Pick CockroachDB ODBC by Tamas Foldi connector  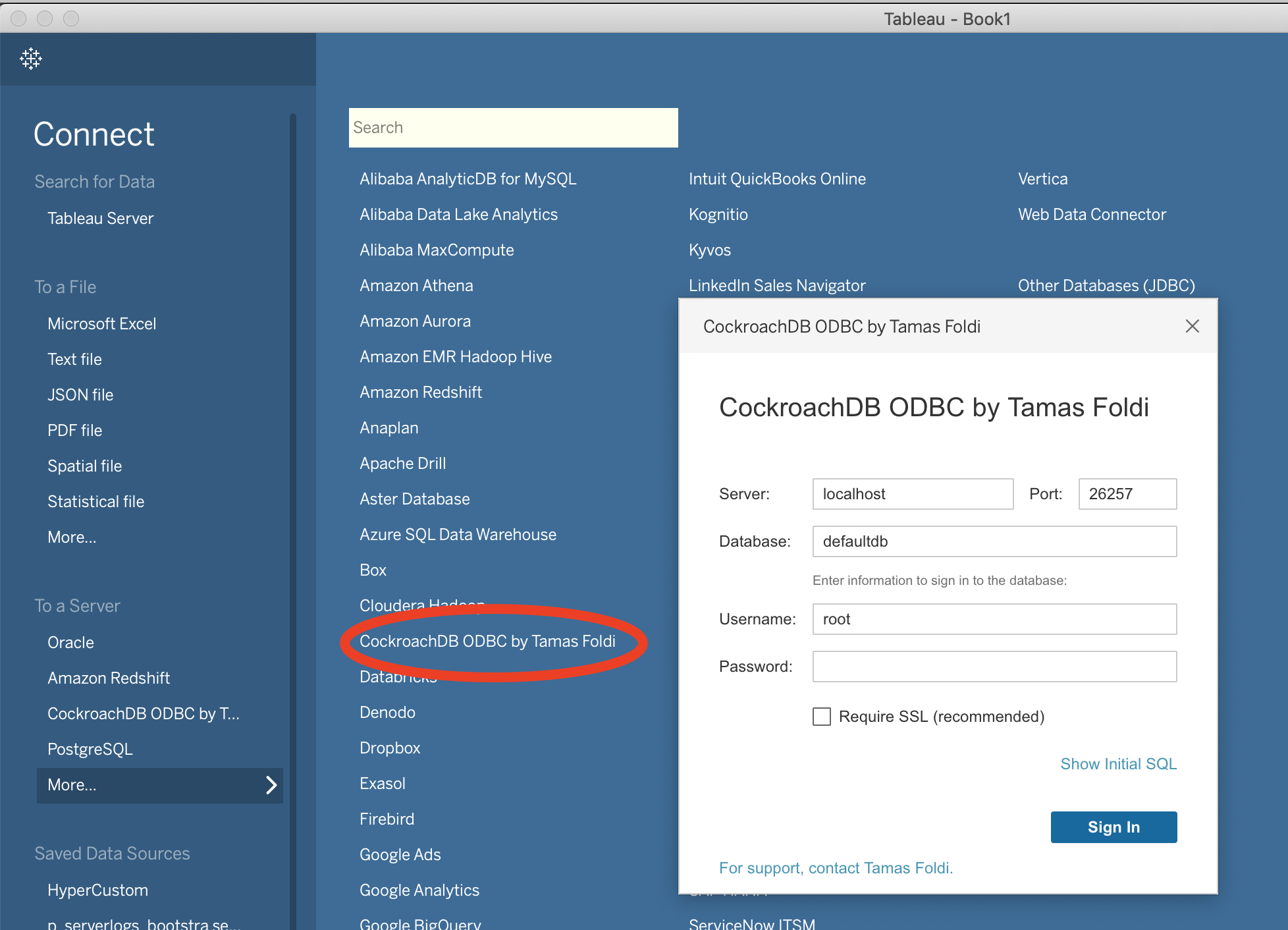point(487,642)
